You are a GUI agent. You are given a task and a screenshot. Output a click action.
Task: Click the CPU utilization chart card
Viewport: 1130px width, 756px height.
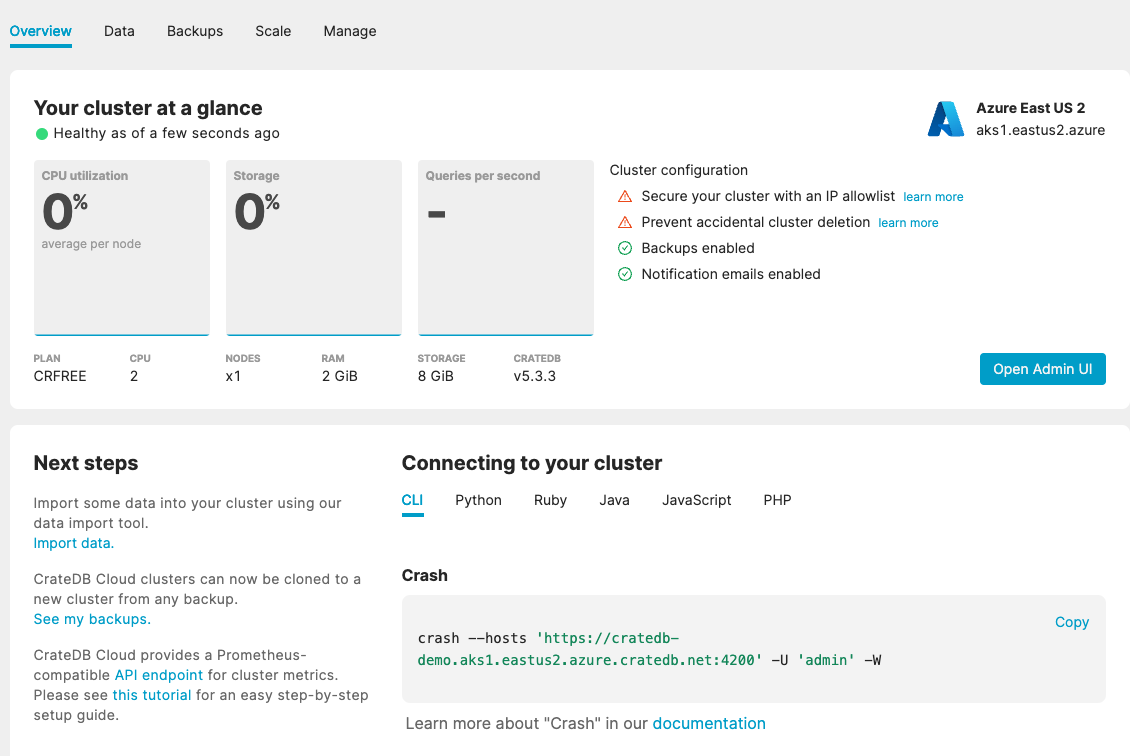pos(122,248)
